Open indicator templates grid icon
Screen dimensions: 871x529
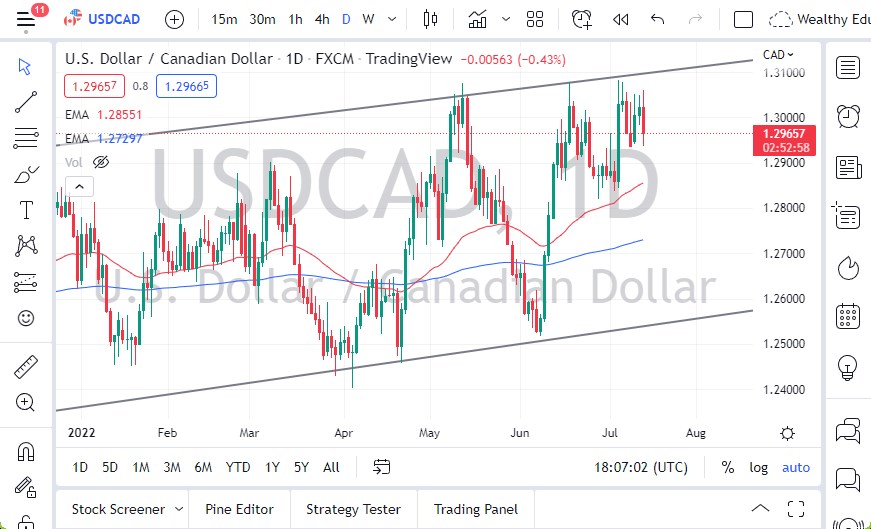(x=534, y=19)
